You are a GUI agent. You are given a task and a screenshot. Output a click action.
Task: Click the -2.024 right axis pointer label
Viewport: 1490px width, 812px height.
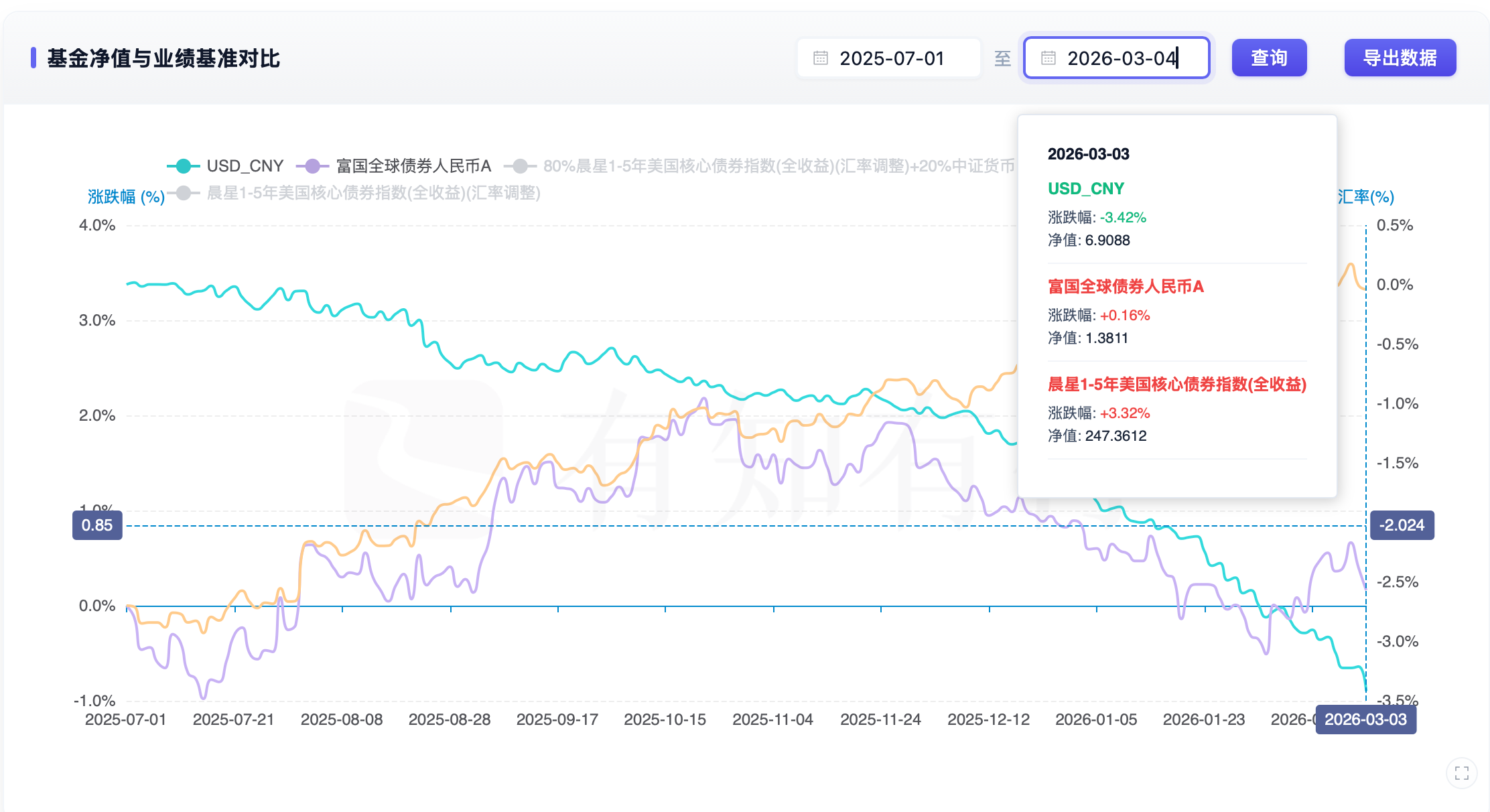point(1402,525)
